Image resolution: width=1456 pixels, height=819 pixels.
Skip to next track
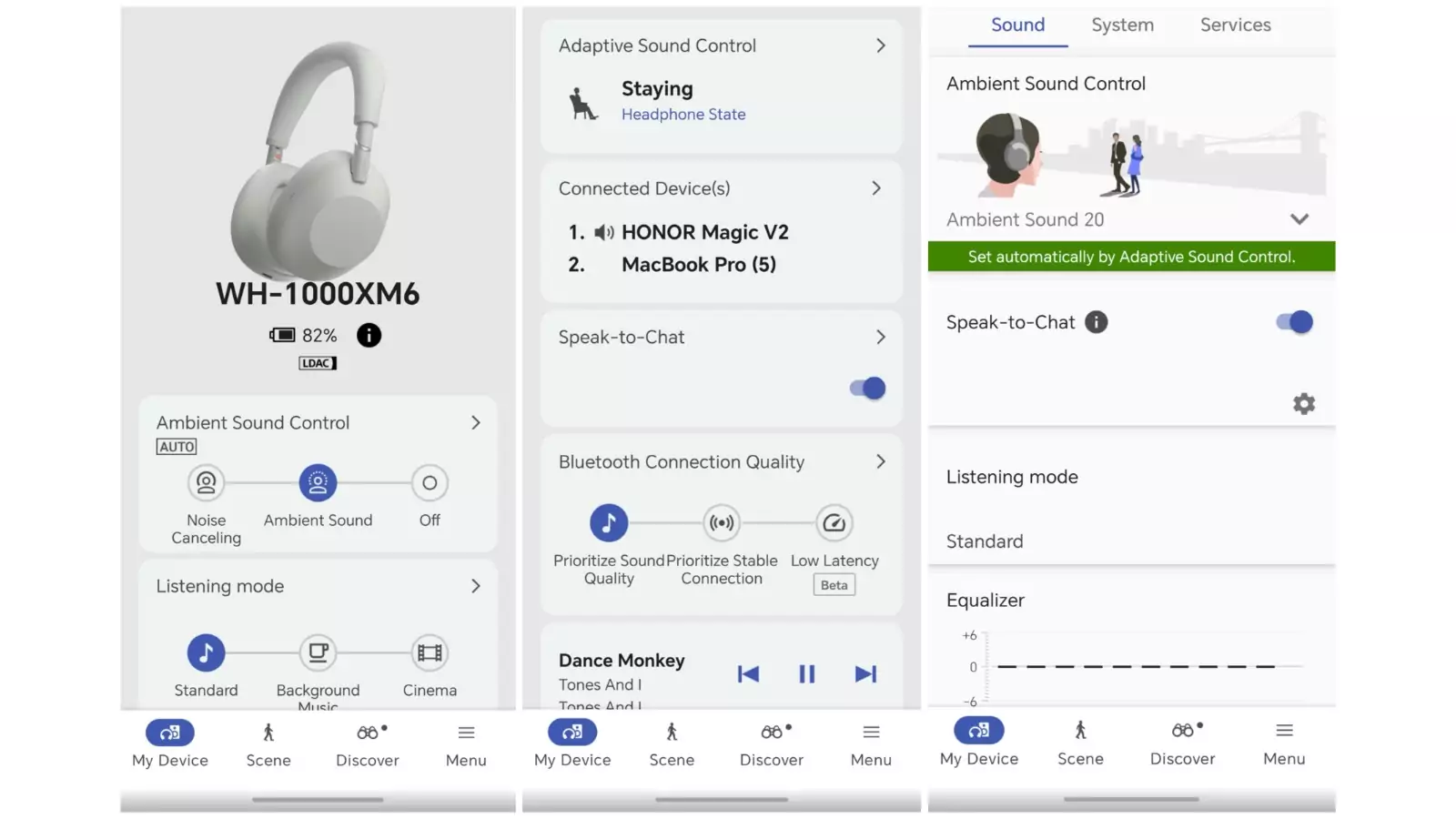(x=865, y=673)
